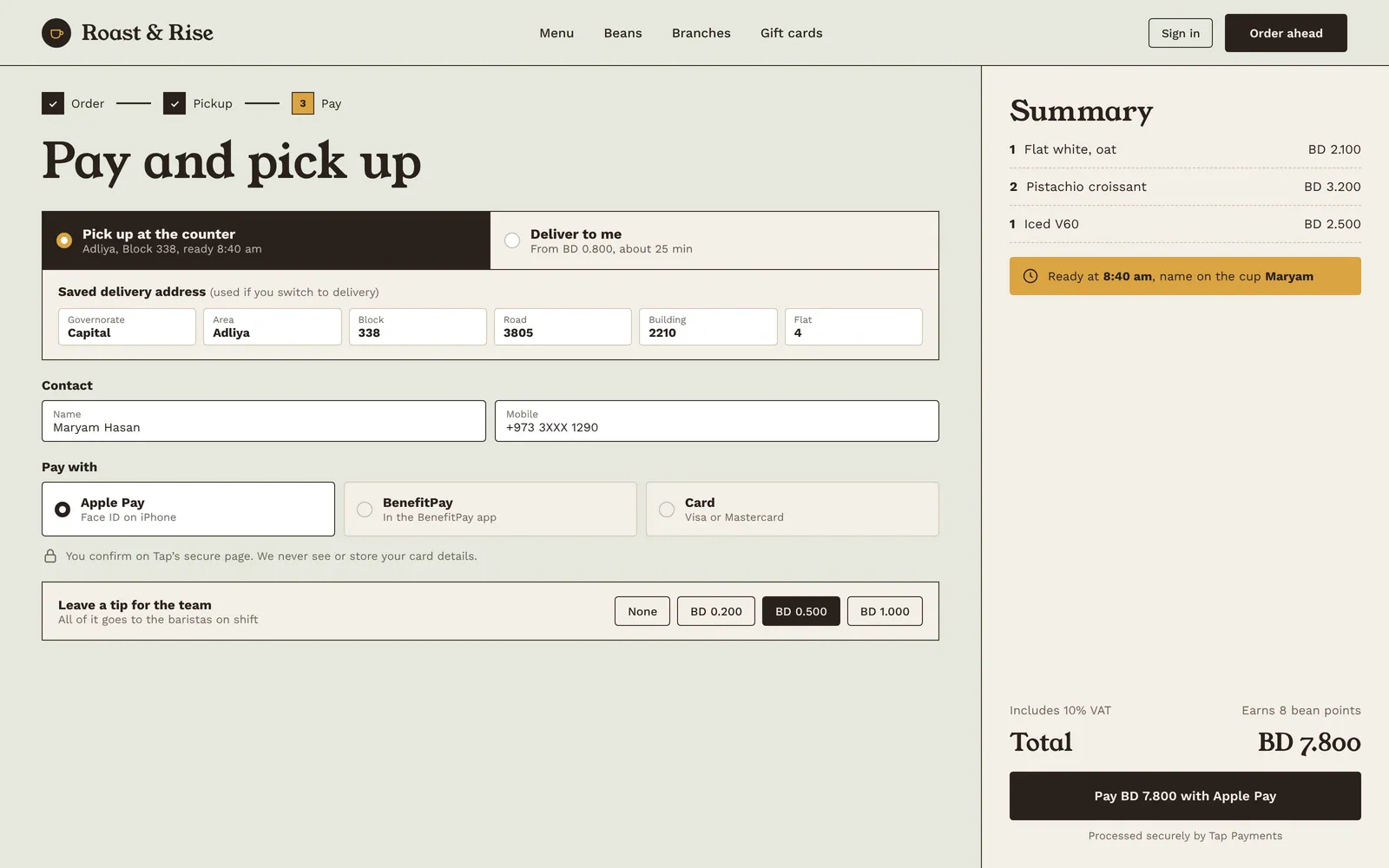This screenshot has height=868, width=1389.
Task: Open Gift cards page
Action: click(792, 33)
